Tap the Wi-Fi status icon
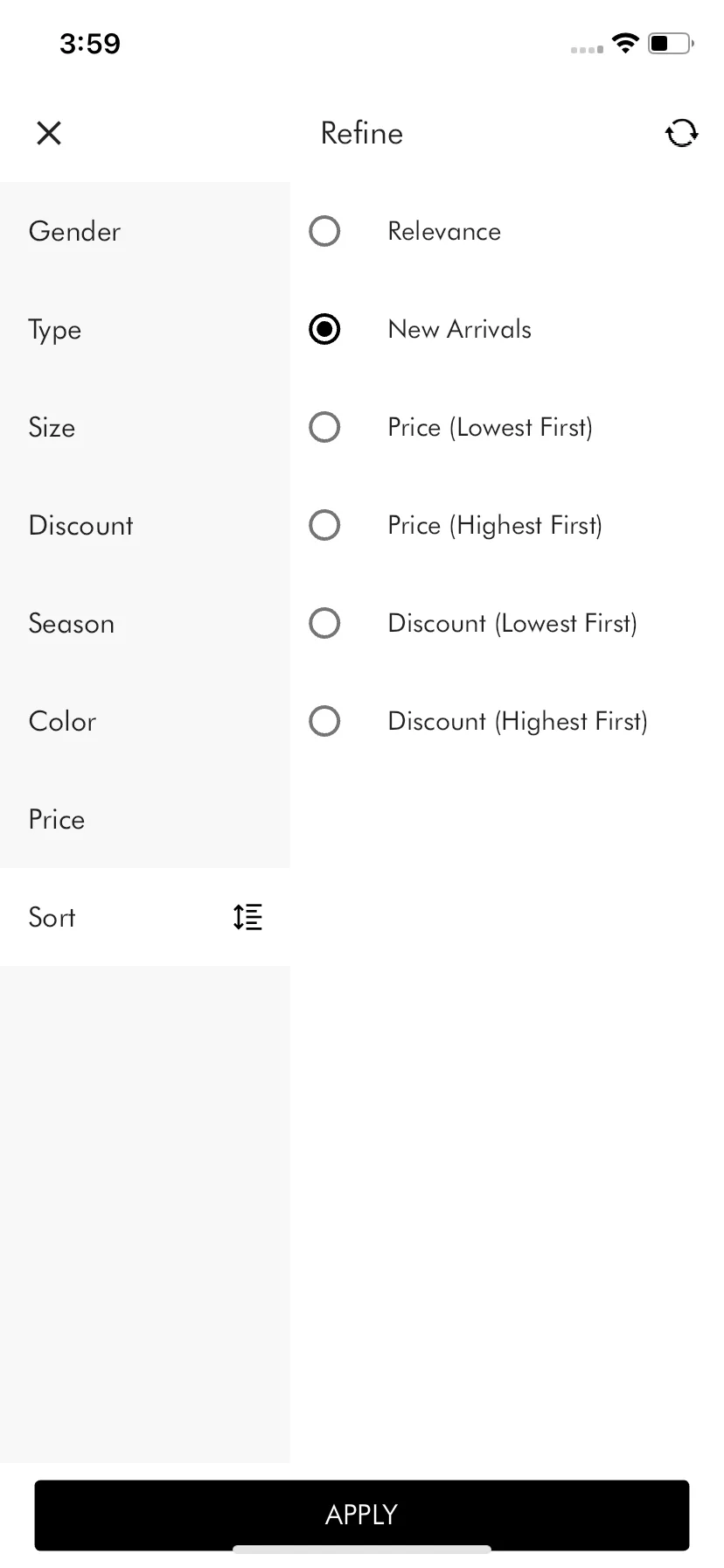Image resolution: width=724 pixels, height=1568 pixels. pos(625,43)
